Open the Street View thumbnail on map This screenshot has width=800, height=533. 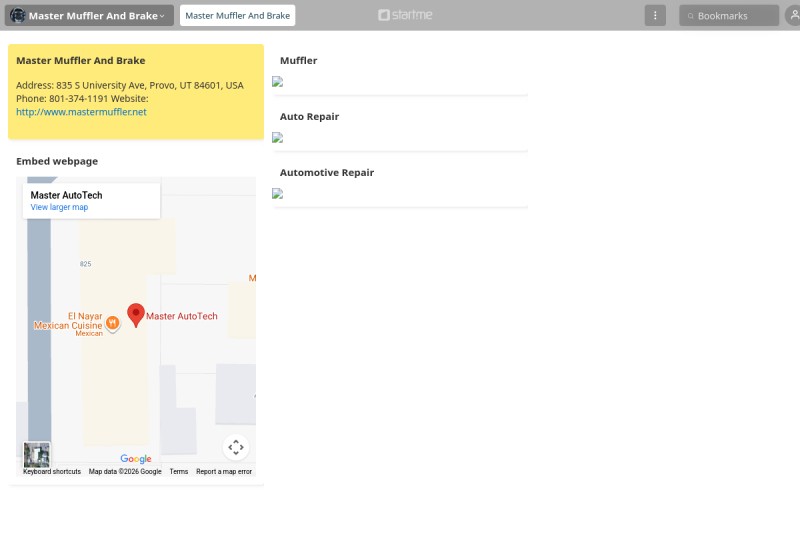pyautogui.click(x=37, y=454)
